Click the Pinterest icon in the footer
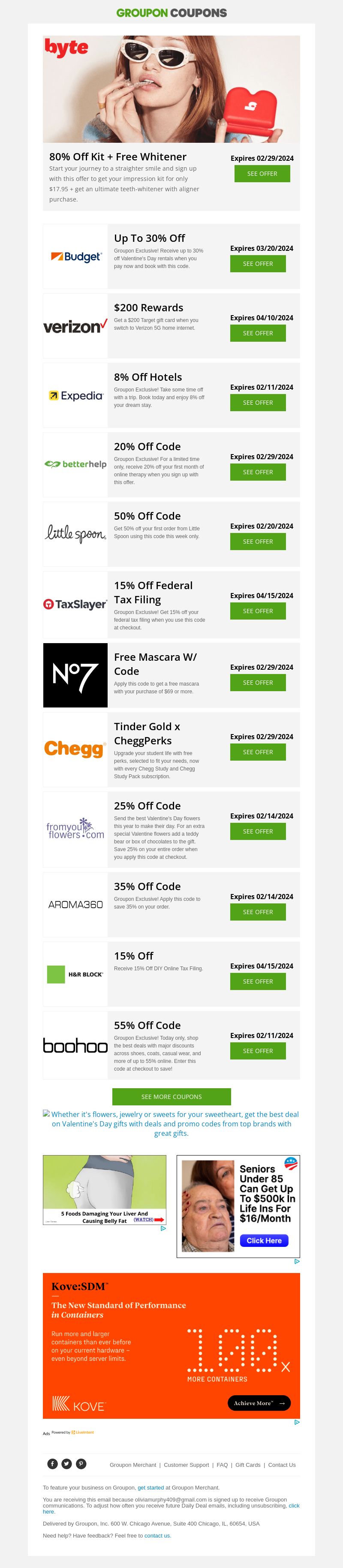The width and height of the screenshot is (343, 1568). click(x=81, y=1464)
